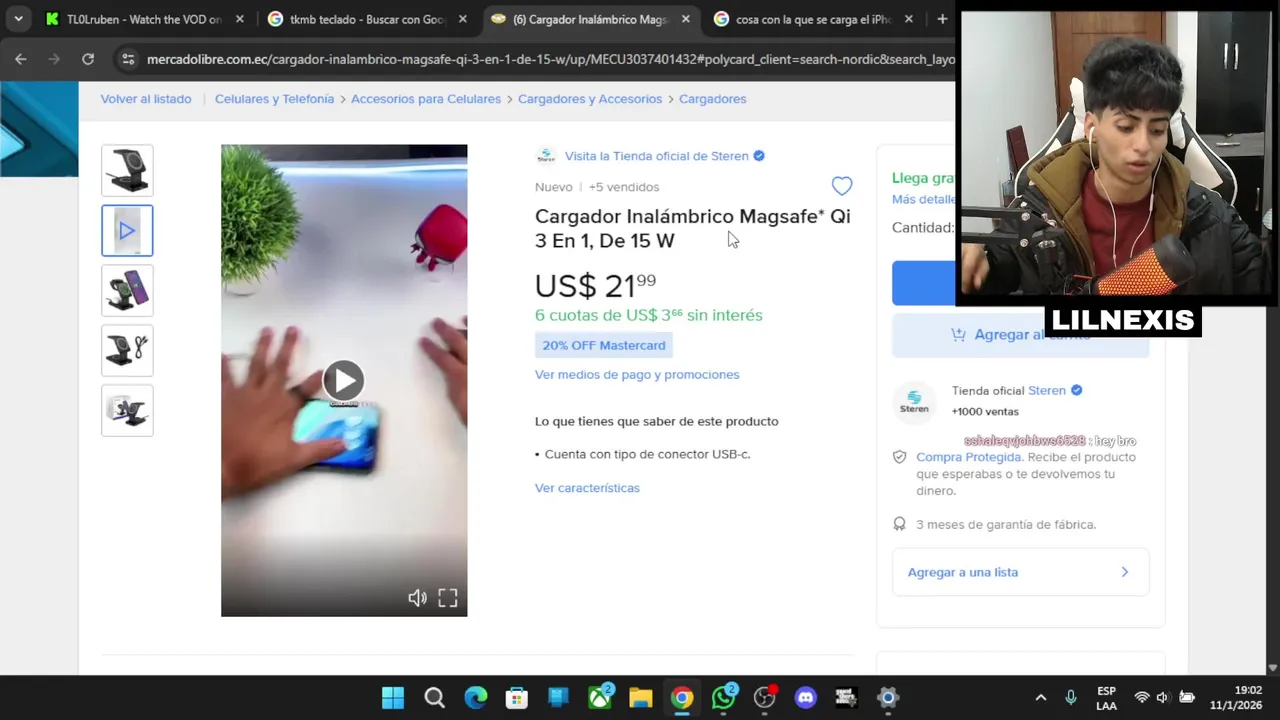The height and width of the screenshot is (720, 1280).
Task: Switch ESP LAA keyboard language
Action: (1106, 698)
